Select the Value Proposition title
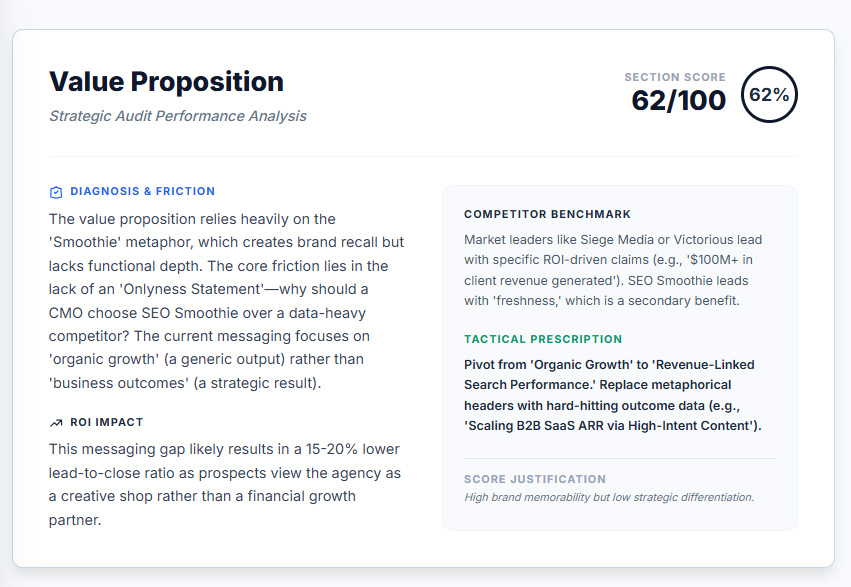This screenshot has width=851, height=587. 166,82
